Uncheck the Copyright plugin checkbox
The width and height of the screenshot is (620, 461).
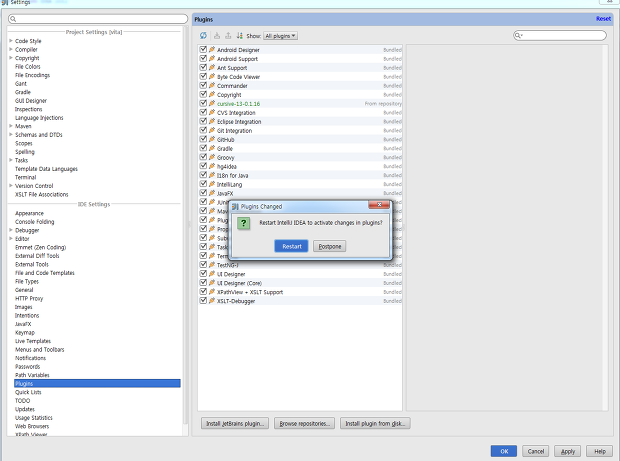pyautogui.click(x=203, y=94)
